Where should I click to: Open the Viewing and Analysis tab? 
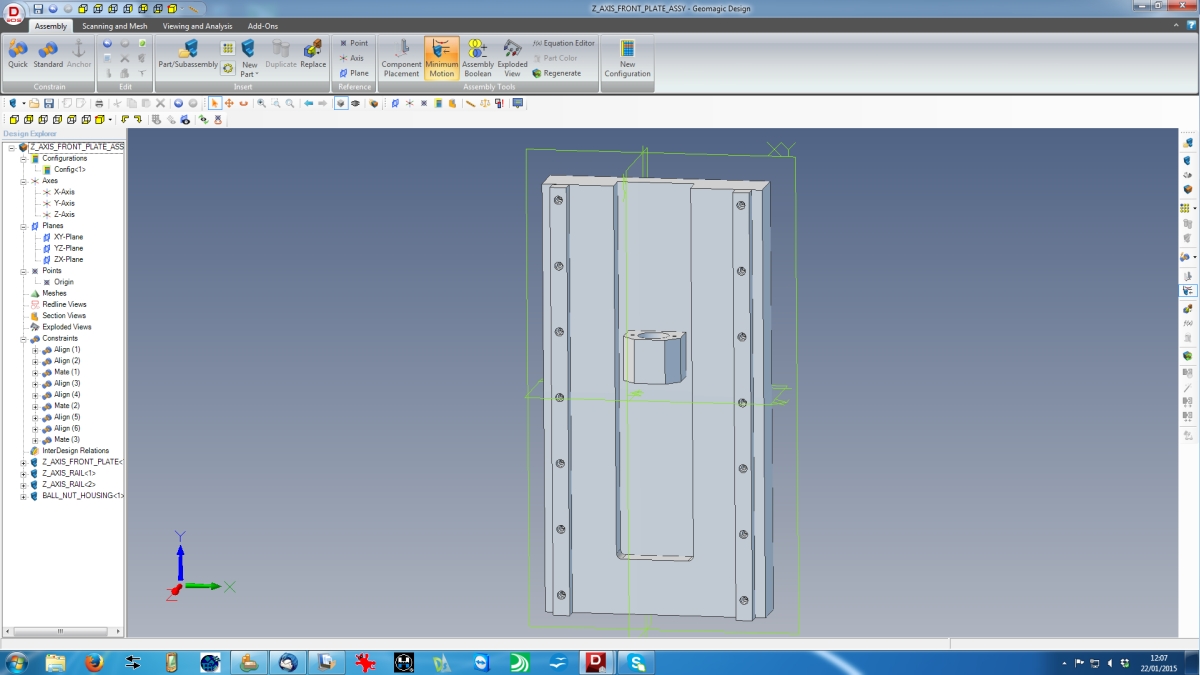(197, 26)
